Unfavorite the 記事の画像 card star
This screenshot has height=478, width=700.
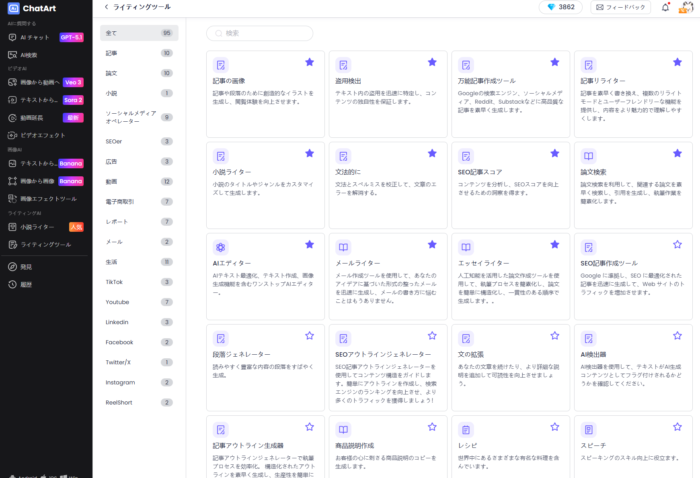tap(309, 62)
